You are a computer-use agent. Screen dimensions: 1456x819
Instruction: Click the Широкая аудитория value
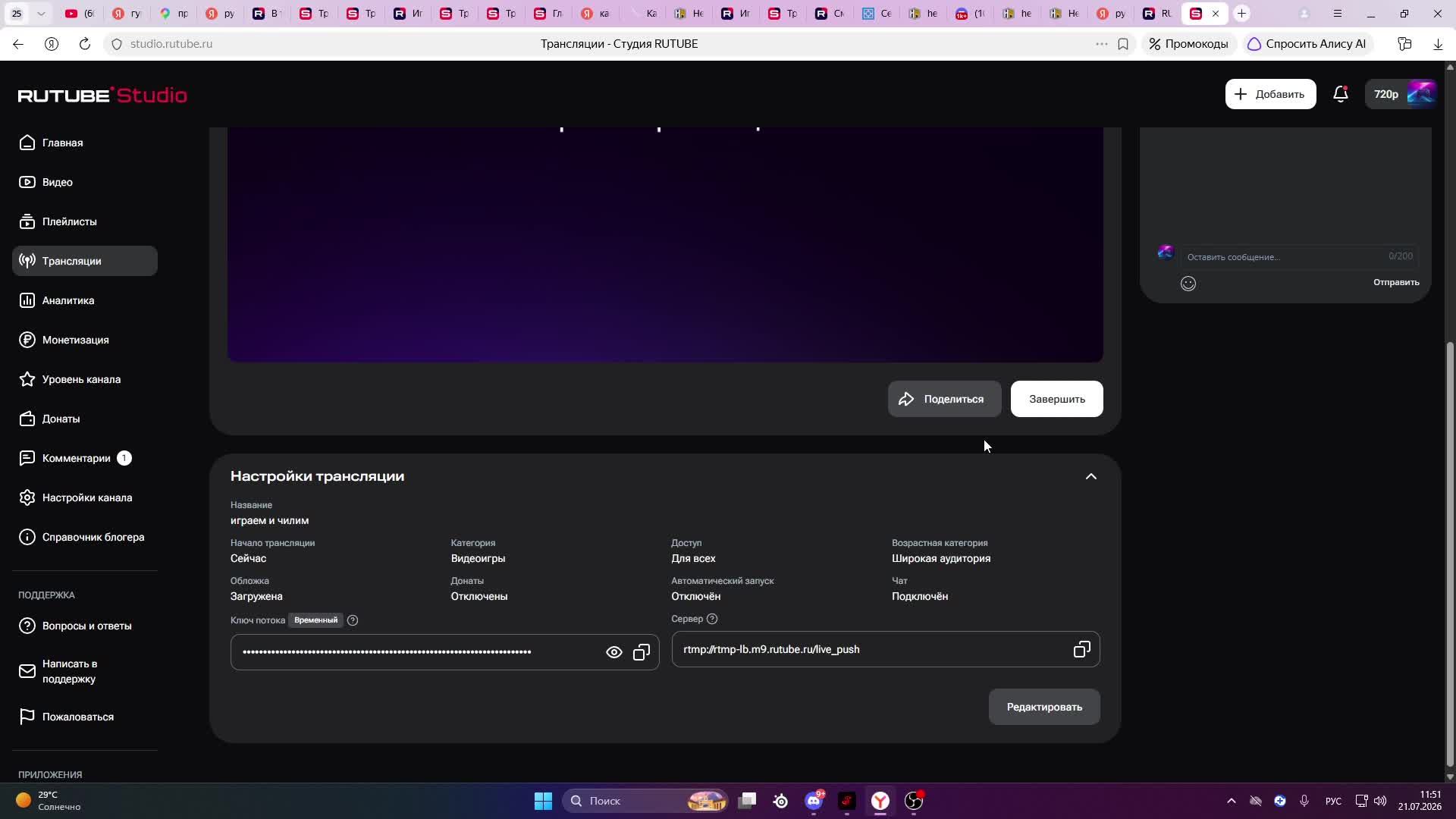[941, 558]
